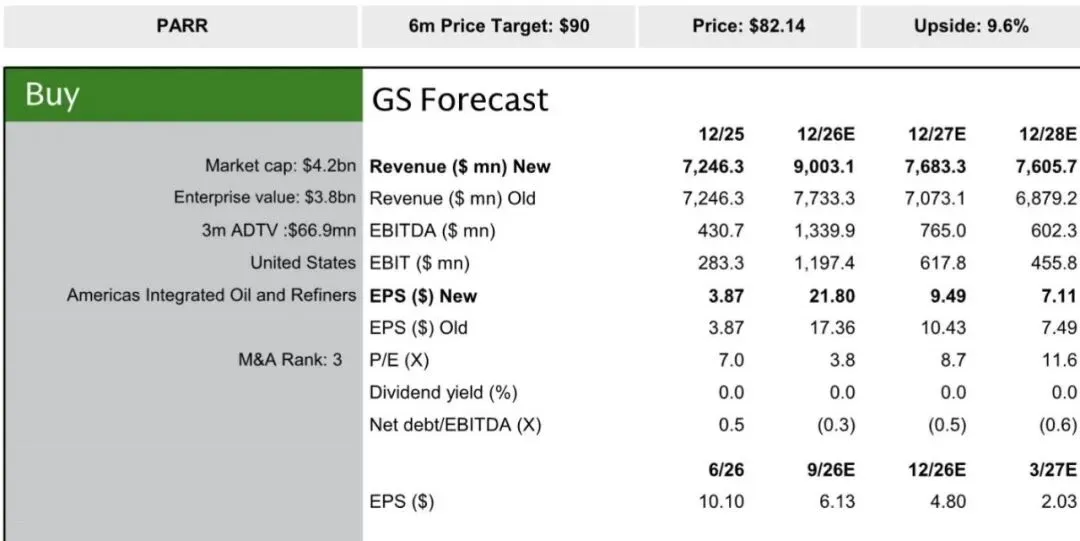1080x541 pixels.
Task: Select the United States label
Action: [x=303, y=263]
